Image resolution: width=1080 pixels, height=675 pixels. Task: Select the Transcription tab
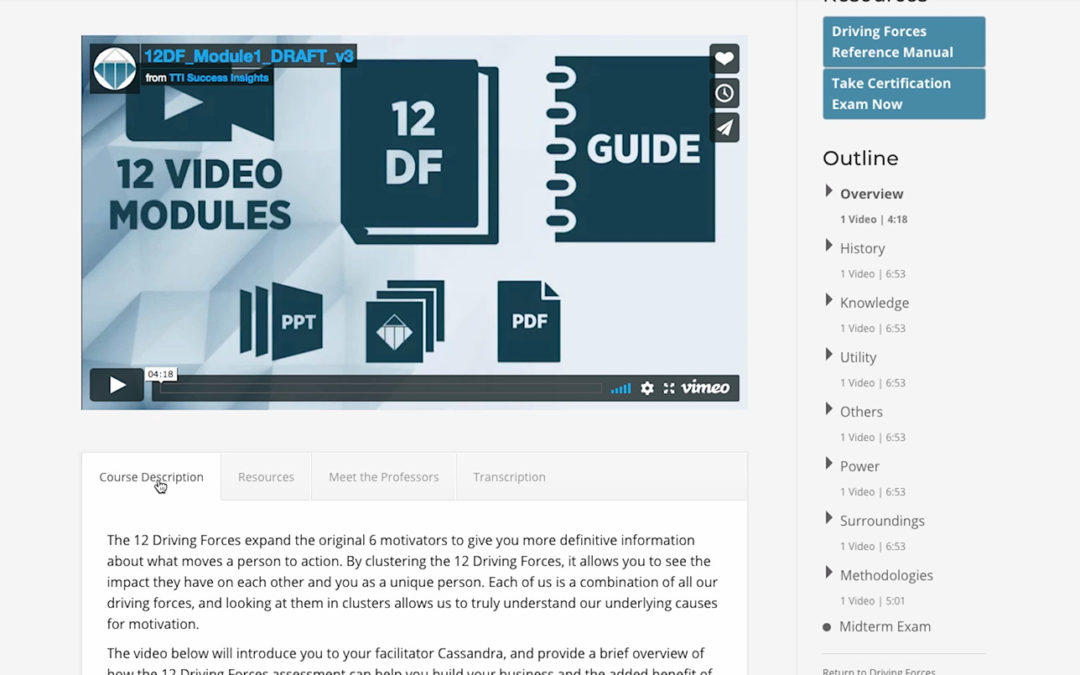(509, 477)
